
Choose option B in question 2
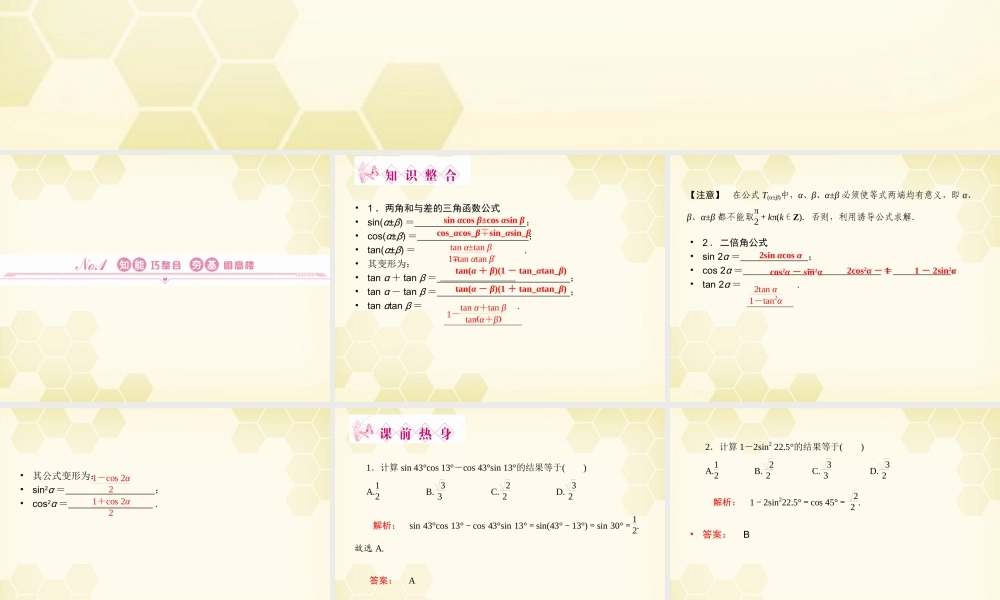click(x=764, y=471)
